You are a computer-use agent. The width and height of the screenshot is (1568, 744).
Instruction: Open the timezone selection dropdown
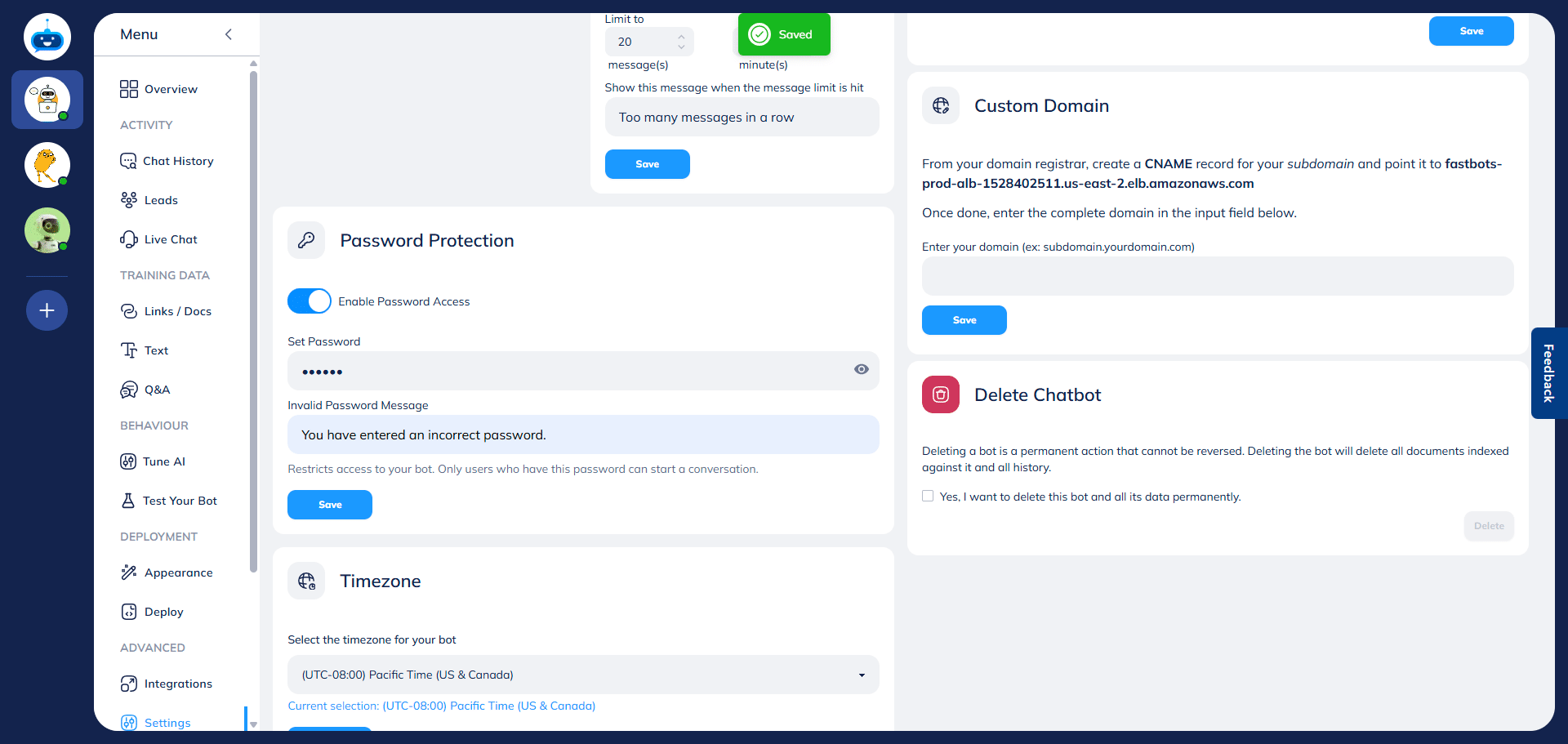click(x=582, y=675)
